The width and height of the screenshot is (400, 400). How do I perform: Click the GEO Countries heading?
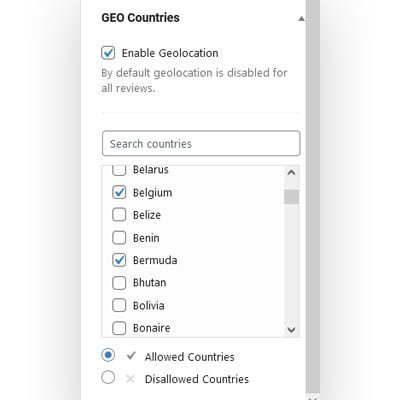coord(140,18)
